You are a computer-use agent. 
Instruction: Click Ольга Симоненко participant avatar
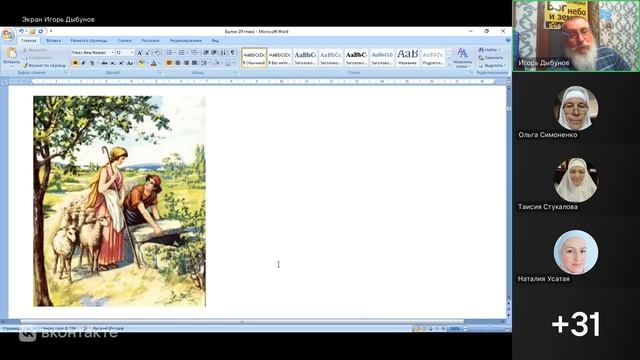pyautogui.click(x=576, y=108)
